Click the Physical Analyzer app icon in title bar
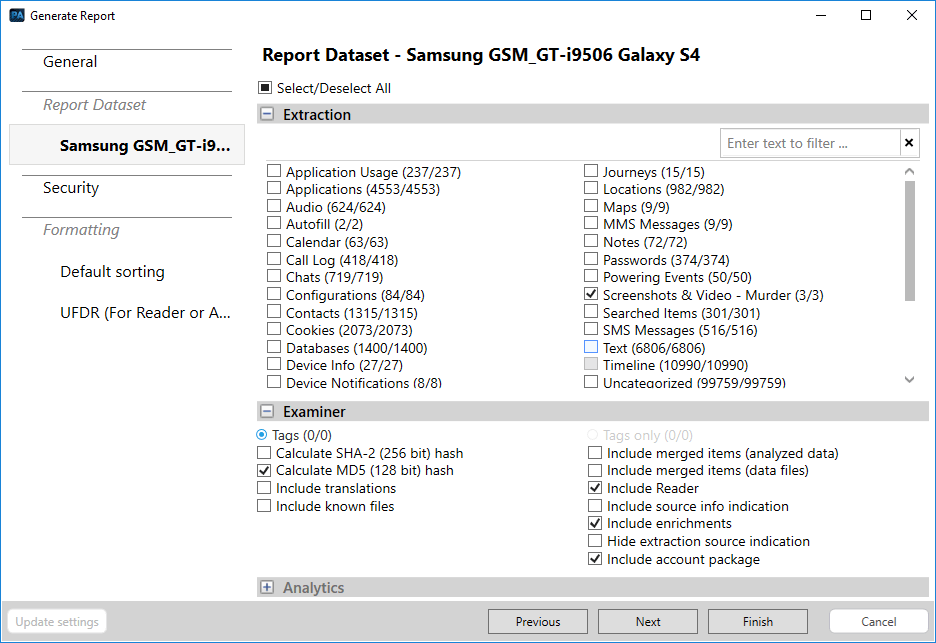This screenshot has width=936, height=643. (17, 16)
